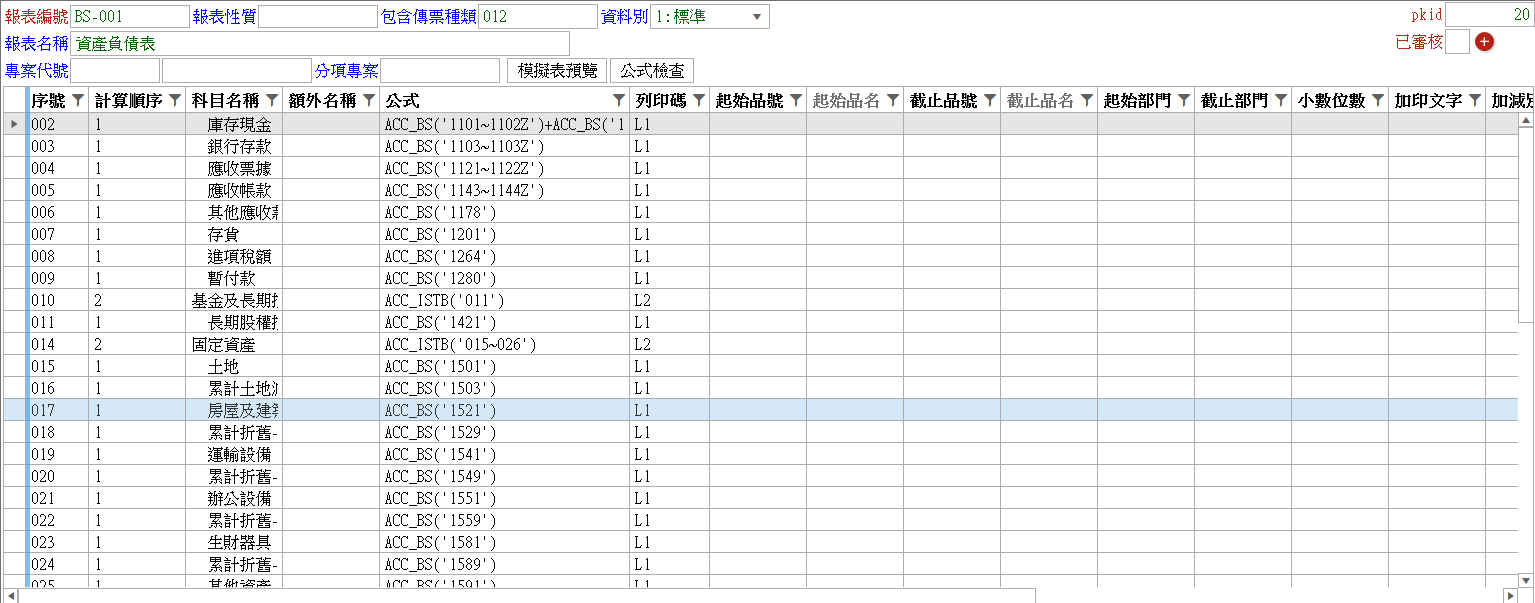The image size is (1535, 603).
Task: Click the first 專案代號 input field
Action: pyautogui.click(x=115, y=71)
